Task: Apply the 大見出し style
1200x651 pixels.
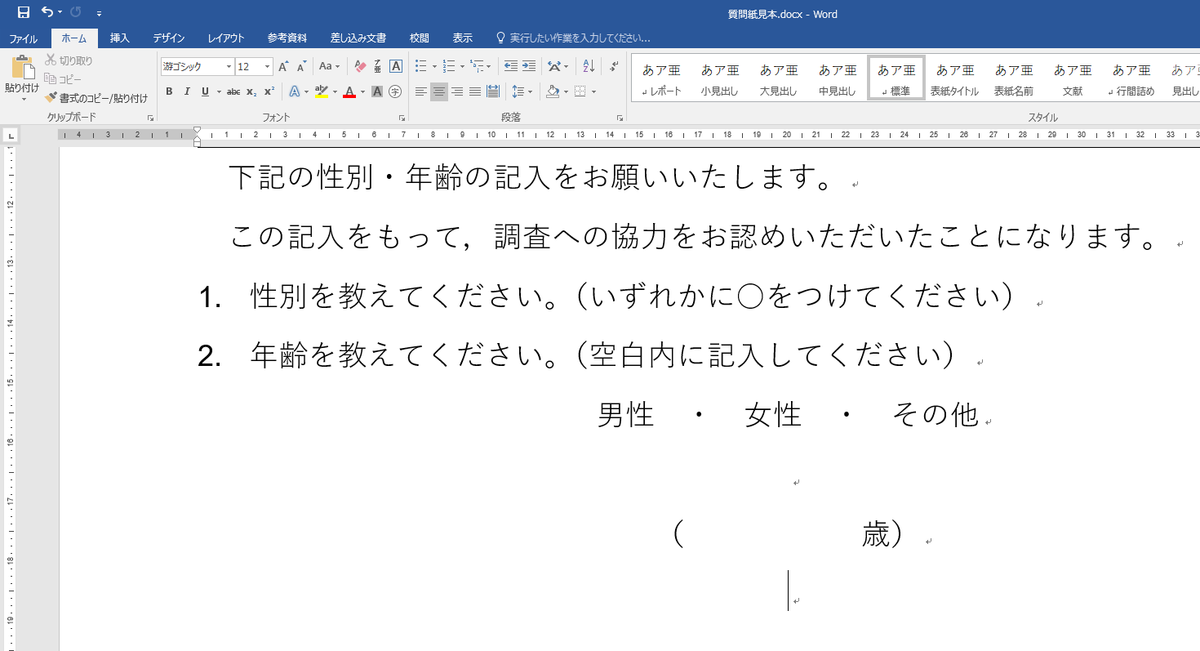Action: click(779, 79)
